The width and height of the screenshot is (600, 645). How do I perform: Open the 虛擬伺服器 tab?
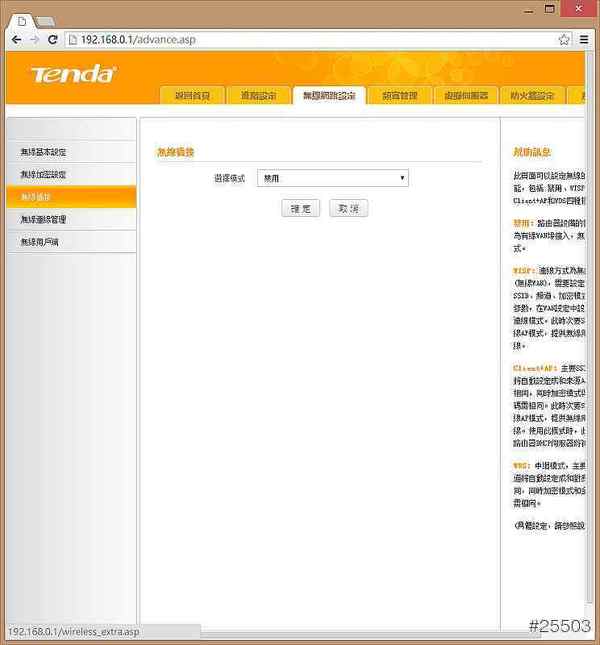point(466,95)
